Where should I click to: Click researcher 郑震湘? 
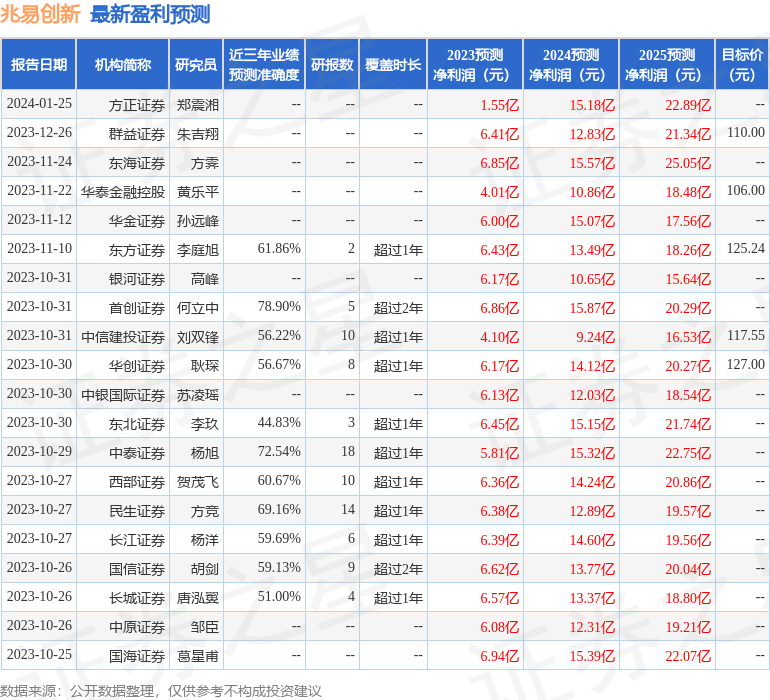(x=197, y=105)
